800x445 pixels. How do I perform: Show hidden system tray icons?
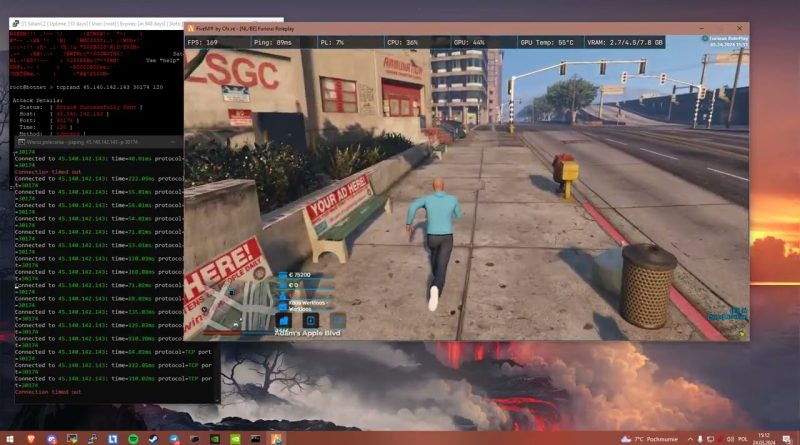(690, 439)
